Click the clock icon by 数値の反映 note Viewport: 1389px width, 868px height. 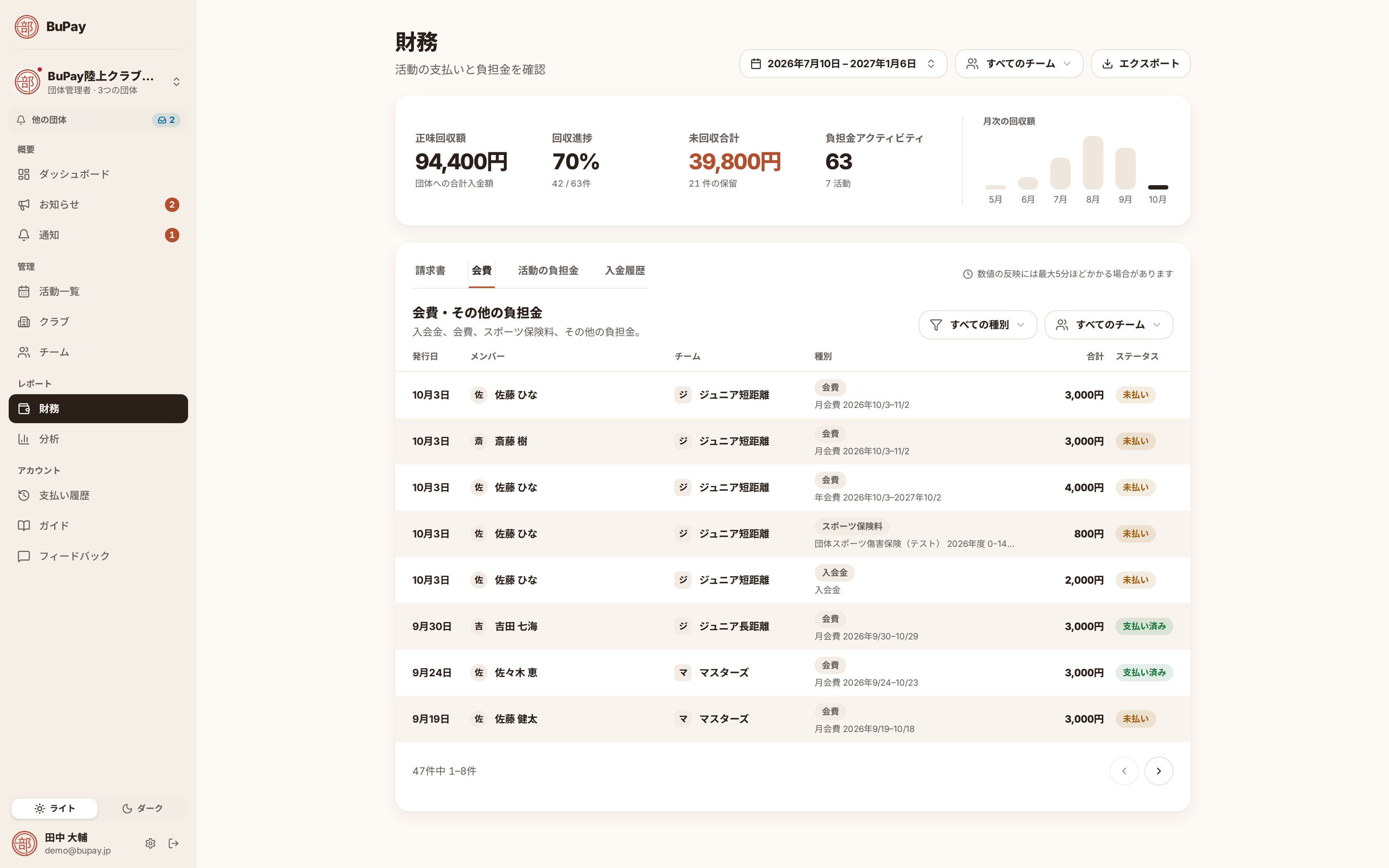coord(968,274)
